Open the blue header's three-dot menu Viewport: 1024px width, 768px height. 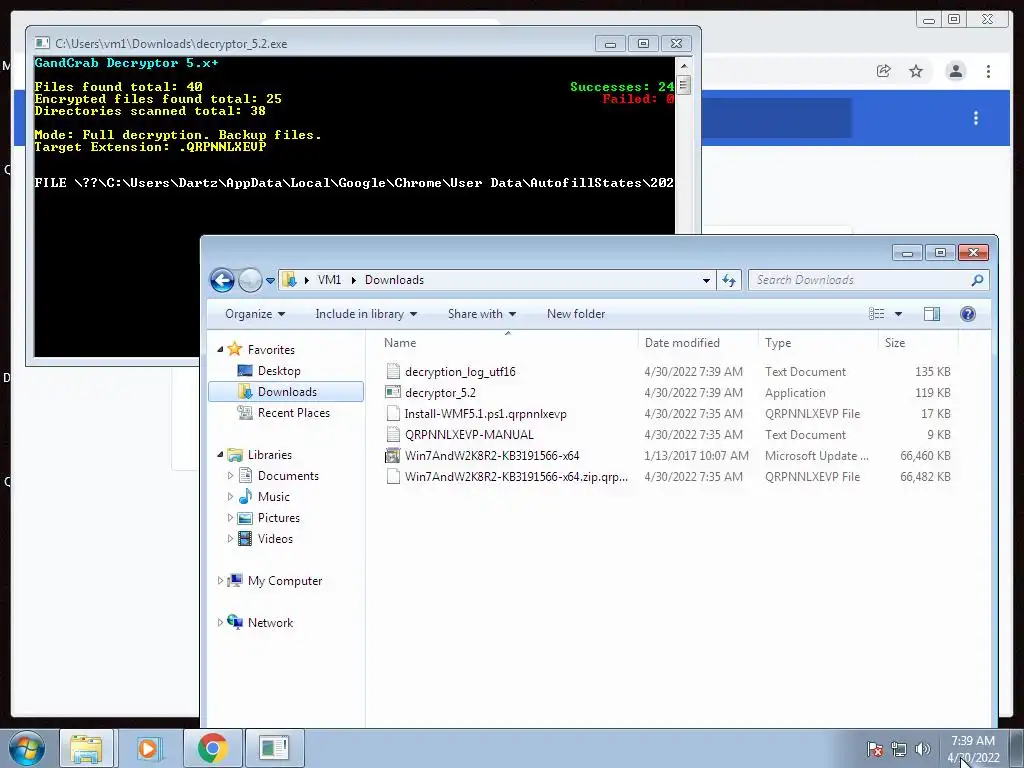[976, 118]
